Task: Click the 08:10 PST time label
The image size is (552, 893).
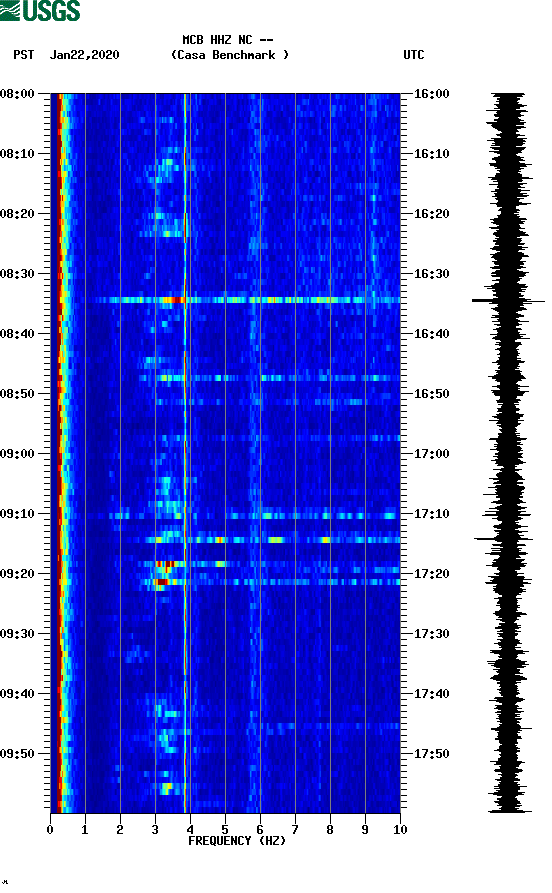Action: 17,154
